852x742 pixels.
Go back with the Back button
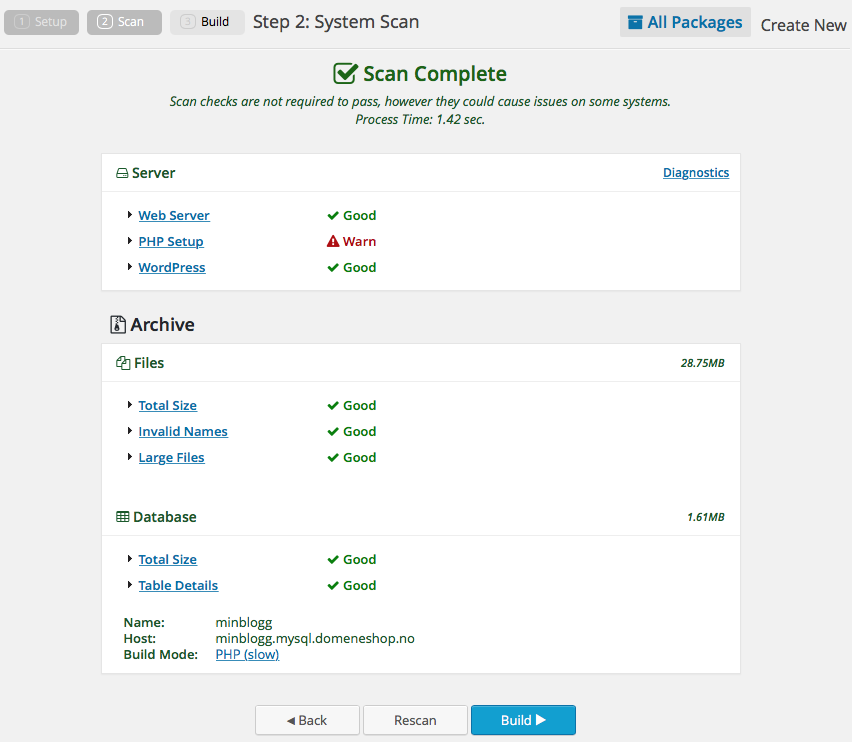point(307,720)
